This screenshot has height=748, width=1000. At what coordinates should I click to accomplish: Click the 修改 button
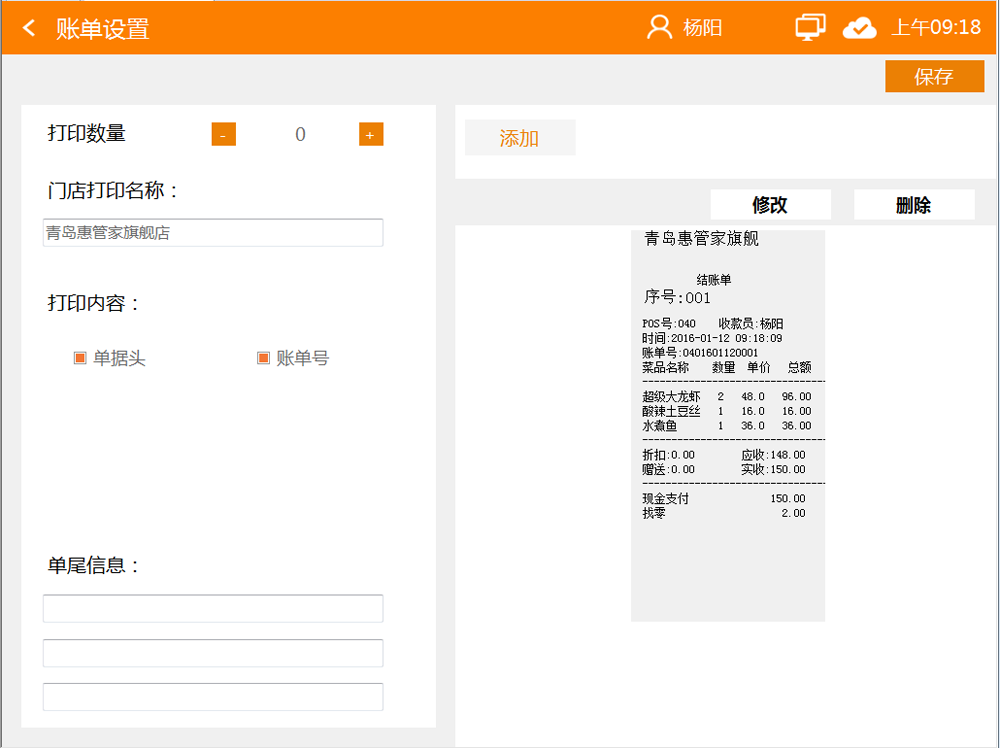coord(770,205)
